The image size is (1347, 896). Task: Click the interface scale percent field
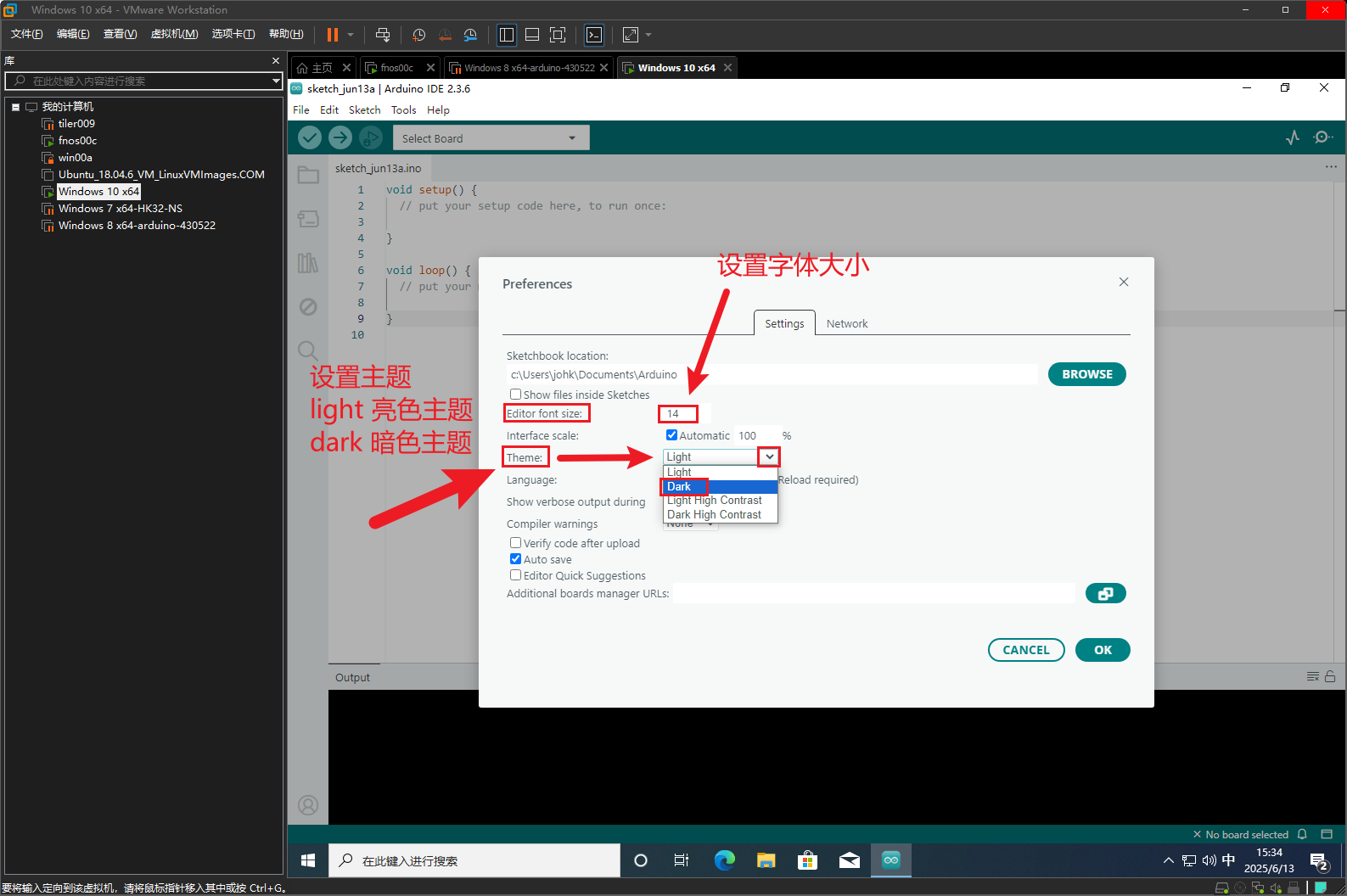756,435
